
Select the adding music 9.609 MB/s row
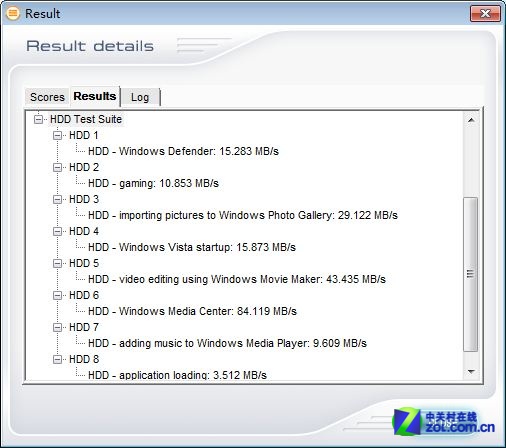pyautogui.click(x=227, y=343)
